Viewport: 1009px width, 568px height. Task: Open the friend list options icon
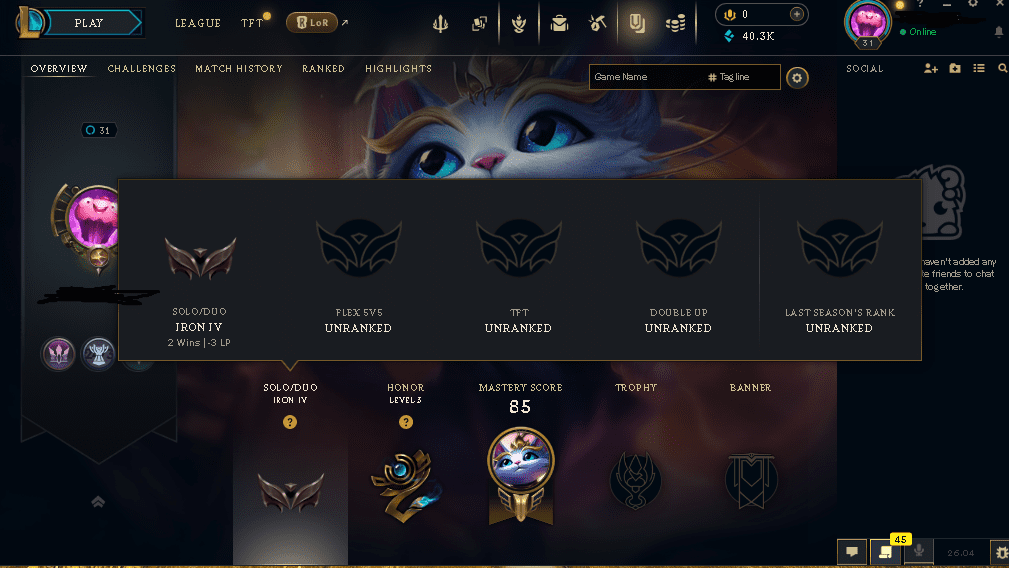[979, 68]
